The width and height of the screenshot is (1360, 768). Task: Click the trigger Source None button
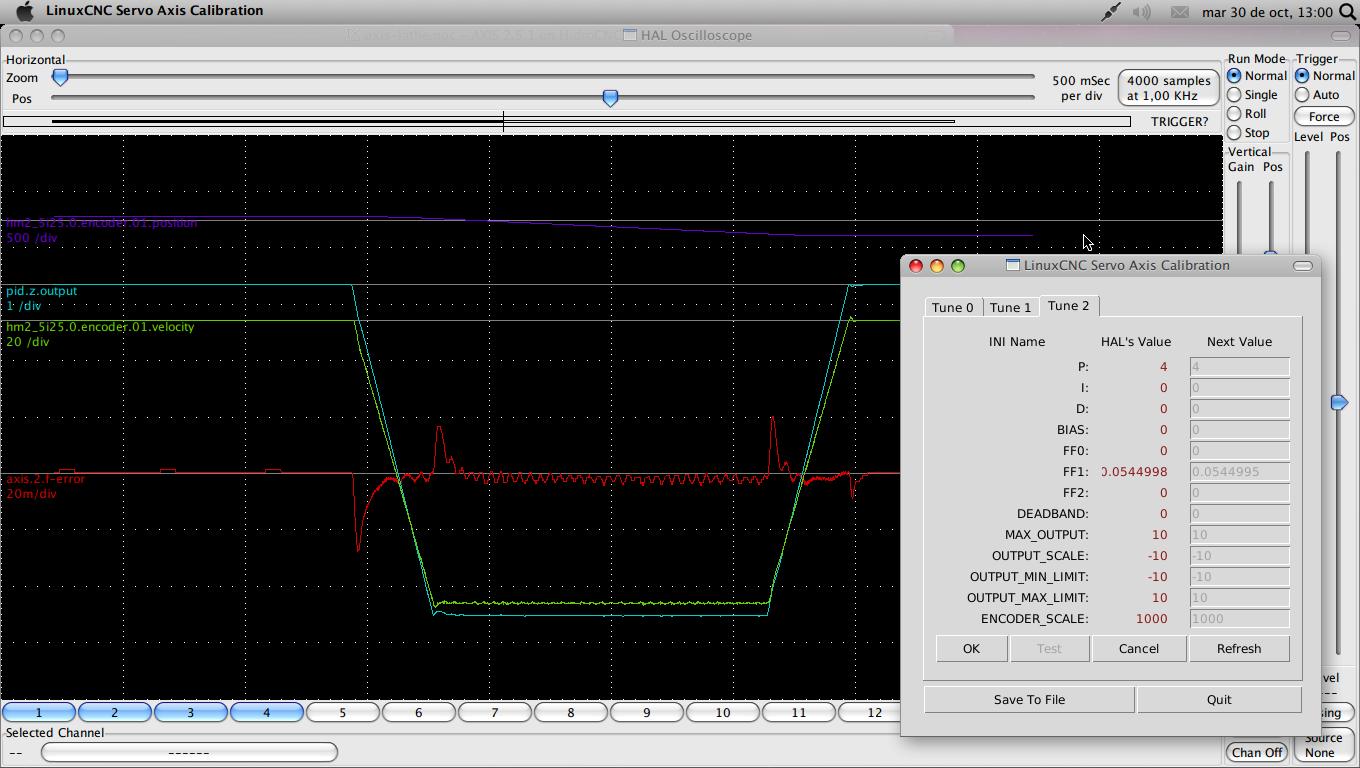click(1324, 745)
